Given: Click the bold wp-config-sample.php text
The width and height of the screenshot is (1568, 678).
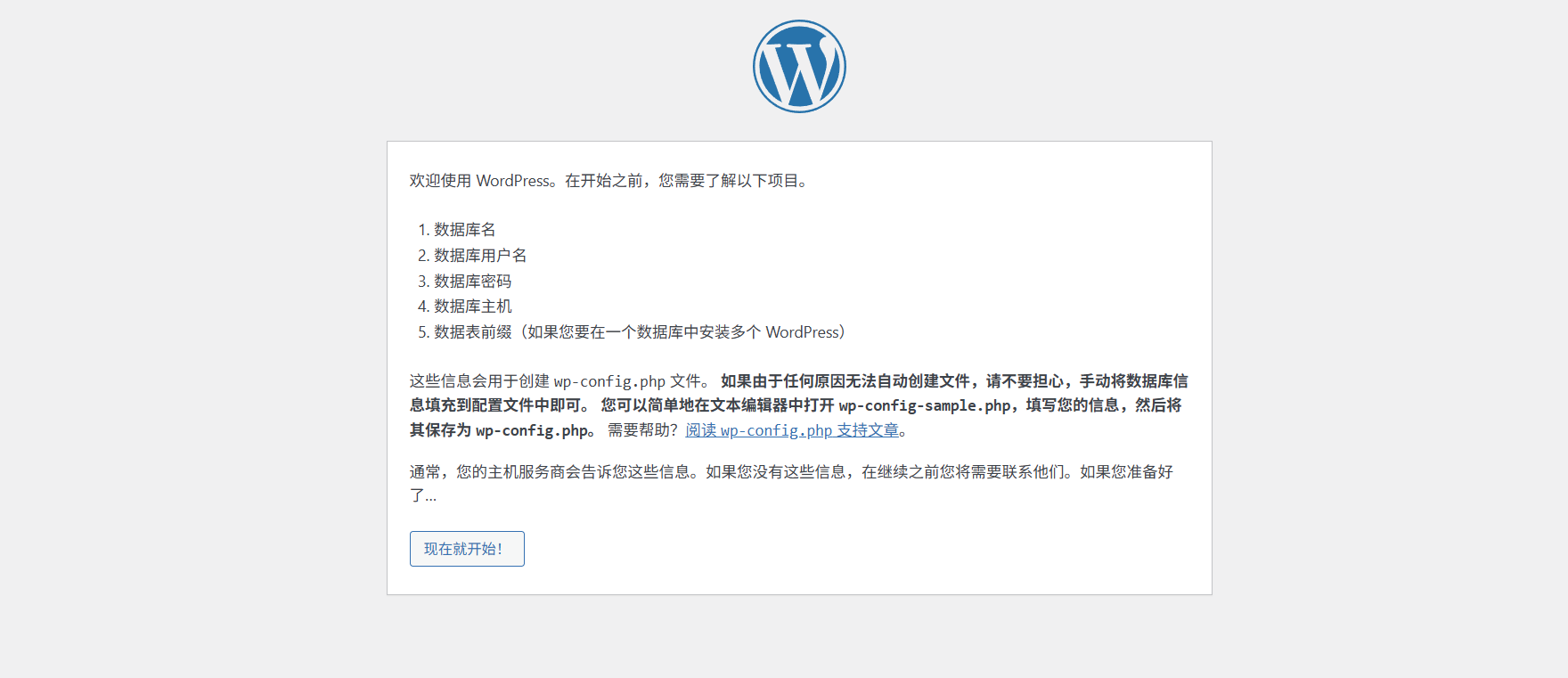Looking at the screenshot, I should point(925,405).
